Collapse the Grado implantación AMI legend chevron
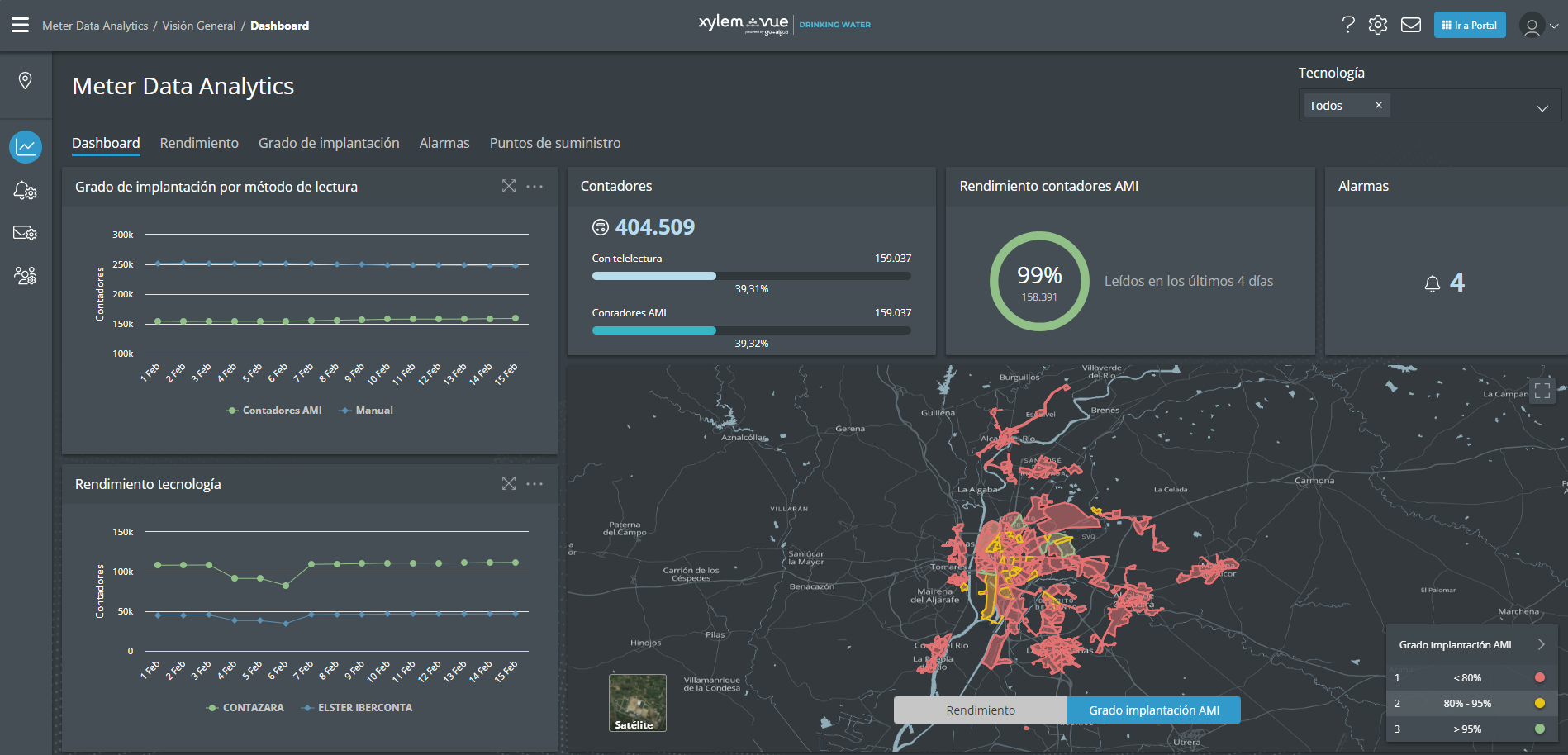This screenshot has height=755, width=1568. click(x=1541, y=644)
